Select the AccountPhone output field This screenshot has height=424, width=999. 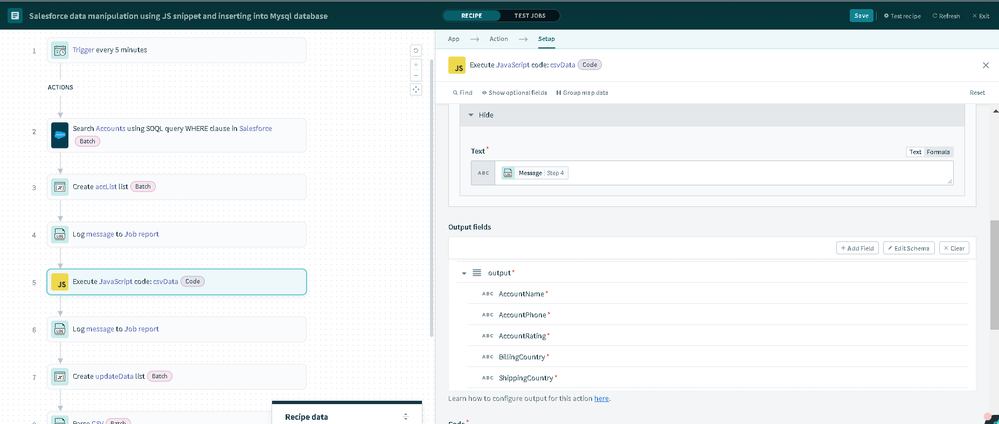pos(717,314)
